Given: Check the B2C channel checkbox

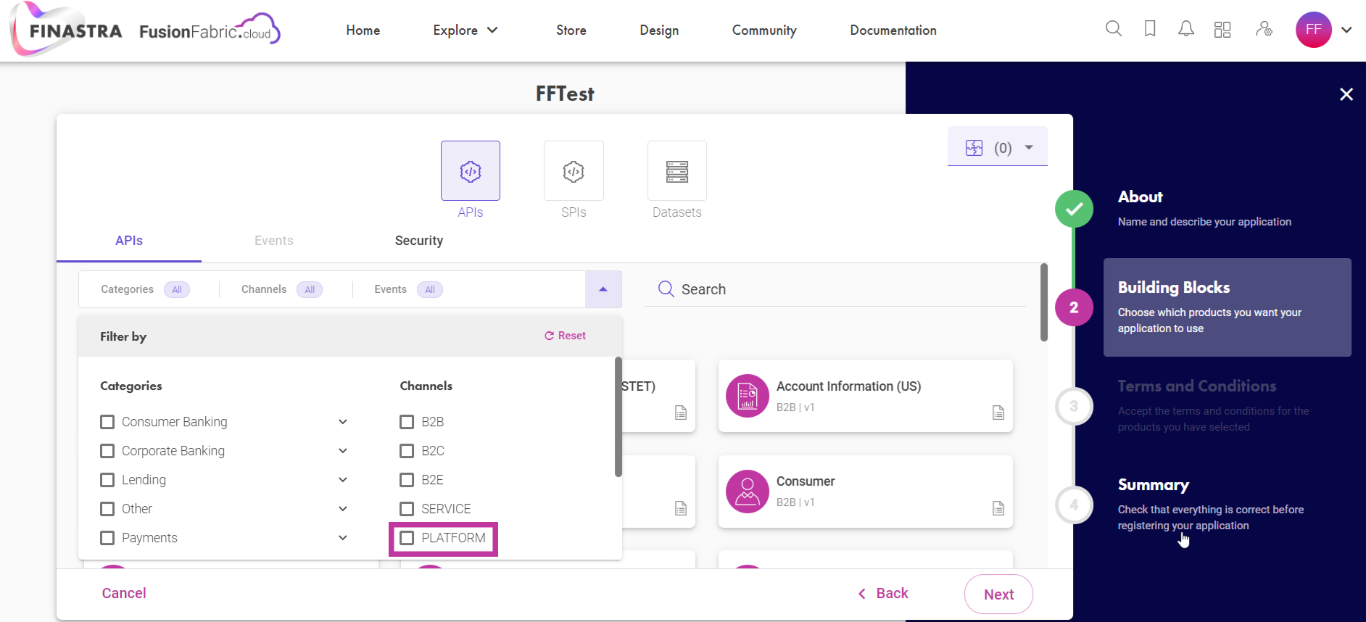Looking at the screenshot, I should click(x=407, y=451).
